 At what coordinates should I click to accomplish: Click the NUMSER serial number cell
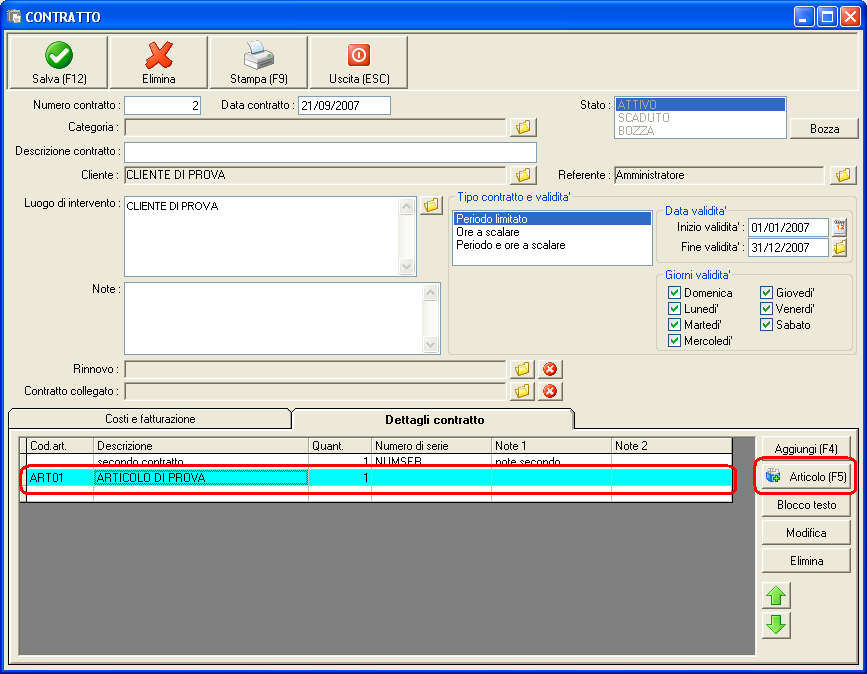(x=431, y=461)
